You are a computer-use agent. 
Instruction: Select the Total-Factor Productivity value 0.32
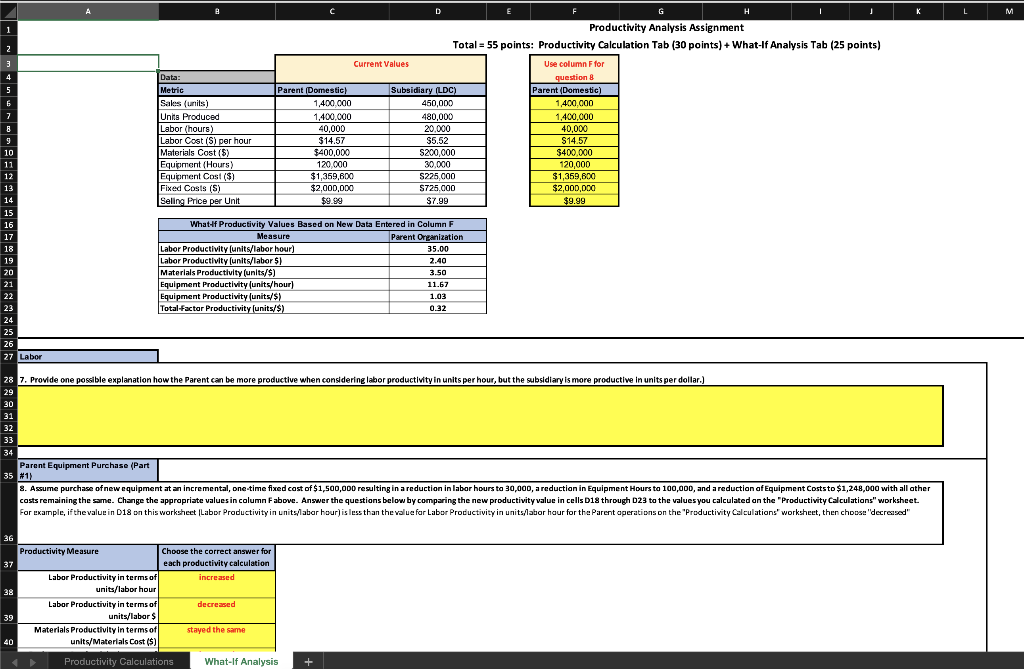pyautogui.click(x=437, y=308)
